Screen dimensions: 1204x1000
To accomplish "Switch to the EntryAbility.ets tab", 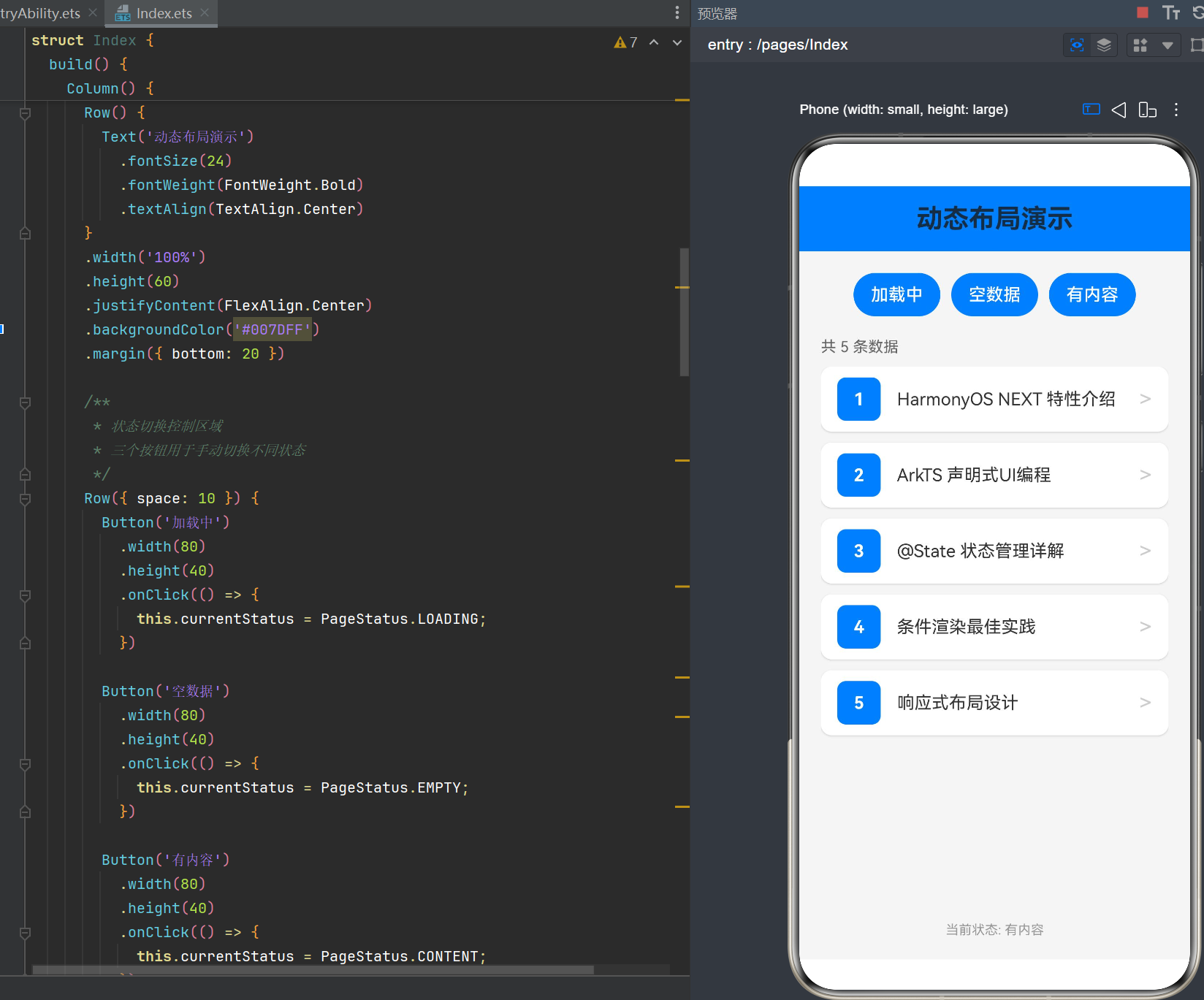I will tap(40, 13).
